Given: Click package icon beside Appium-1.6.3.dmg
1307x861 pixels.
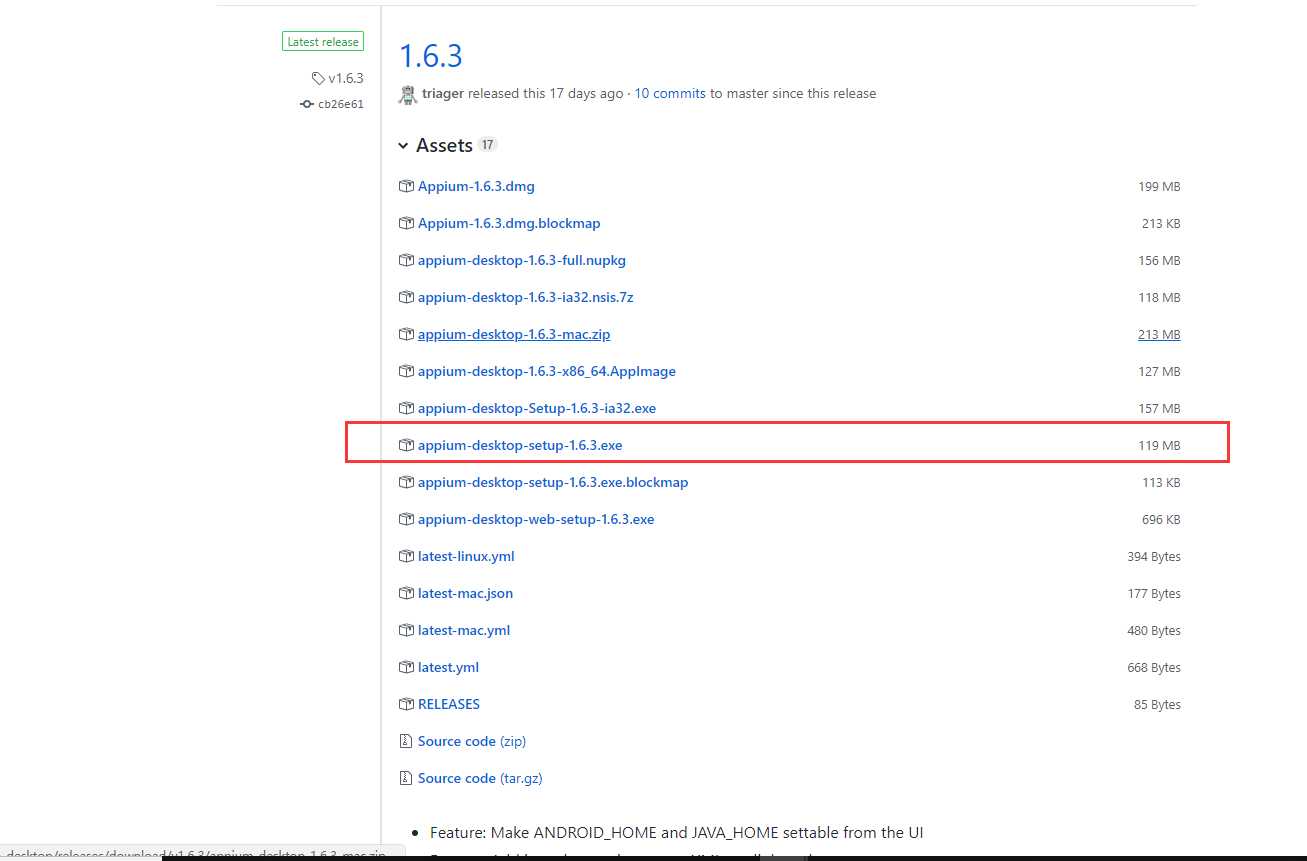Looking at the screenshot, I should (x=406, y=187).
